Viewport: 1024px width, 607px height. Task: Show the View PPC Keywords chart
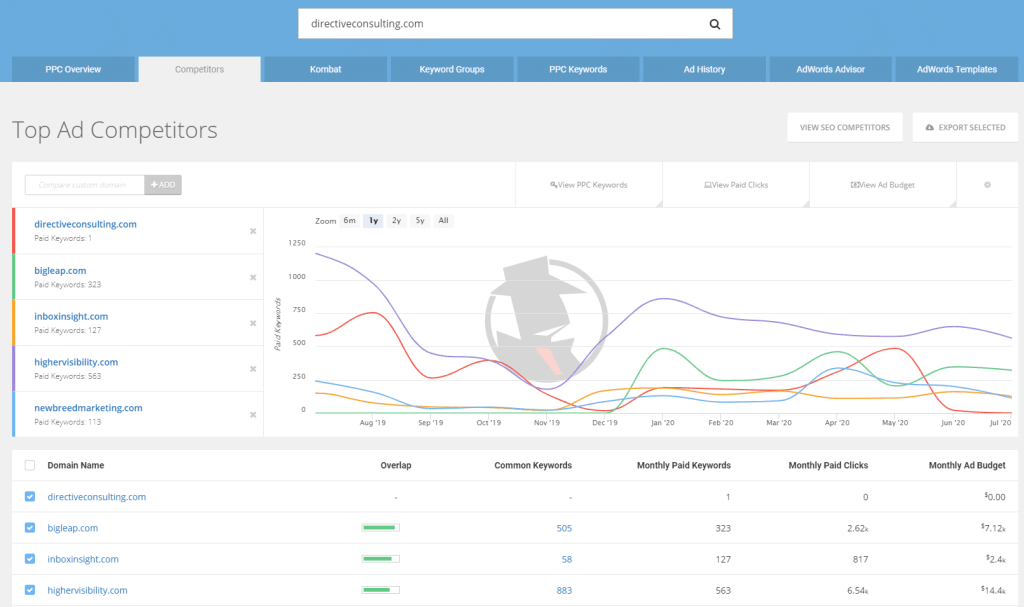(x=589, y=185)
